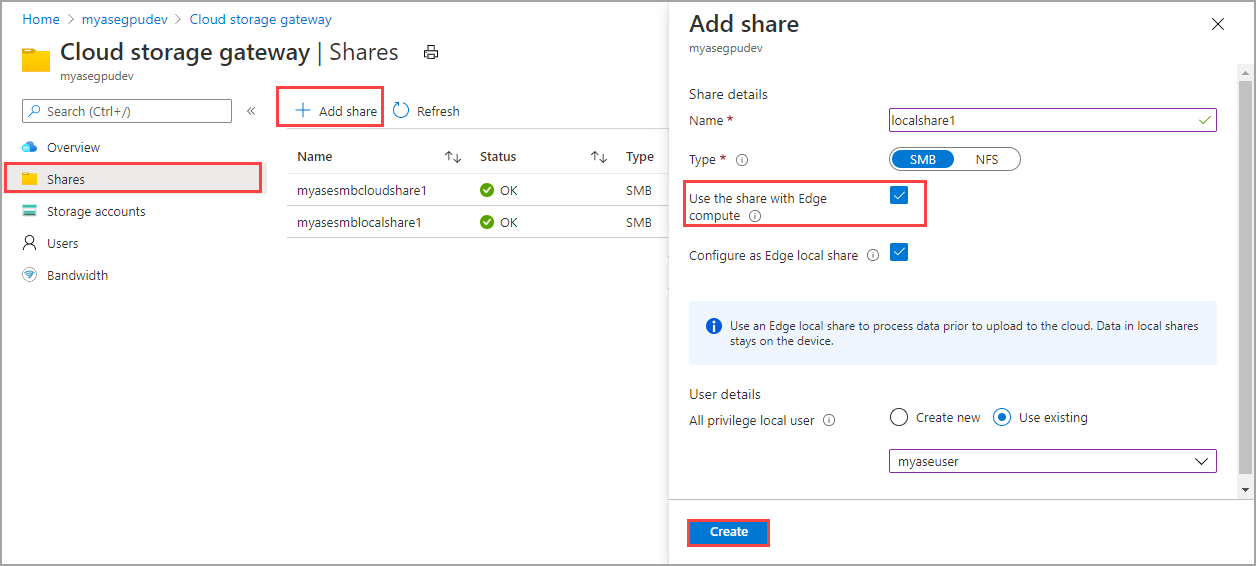
Task: Sort shares by Status column arrows
Action: pos(599,157)
